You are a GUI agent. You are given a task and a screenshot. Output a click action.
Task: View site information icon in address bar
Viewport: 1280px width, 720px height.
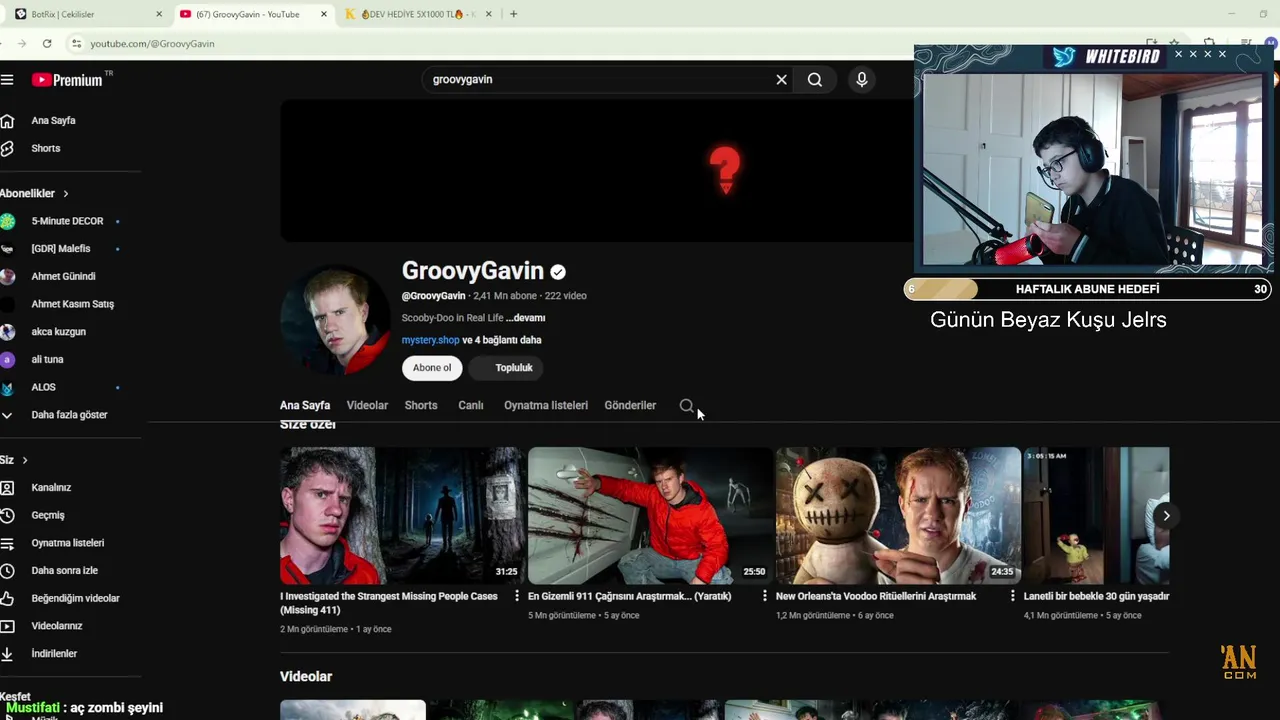75,44
